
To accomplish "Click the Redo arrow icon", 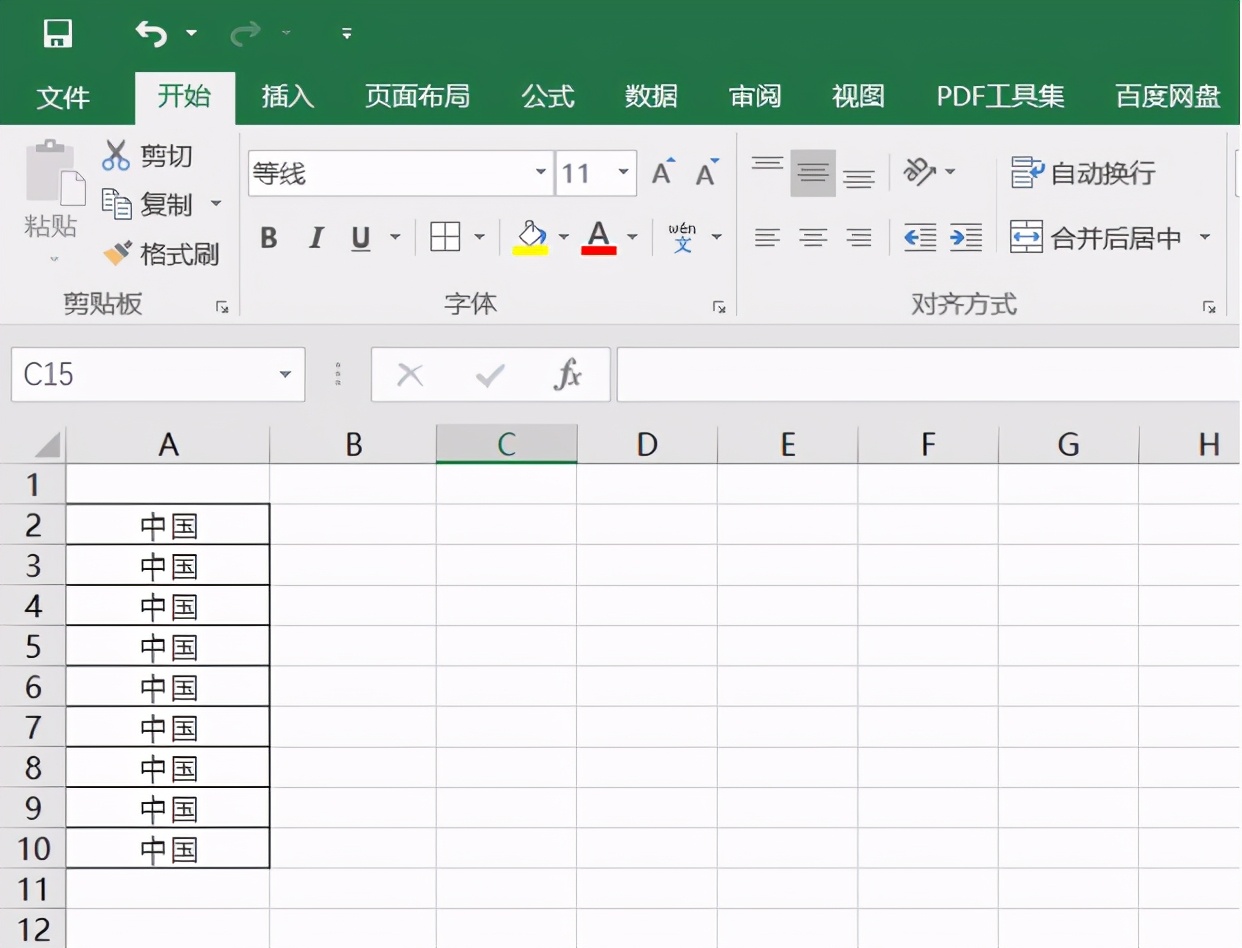I will coord(244,34).
